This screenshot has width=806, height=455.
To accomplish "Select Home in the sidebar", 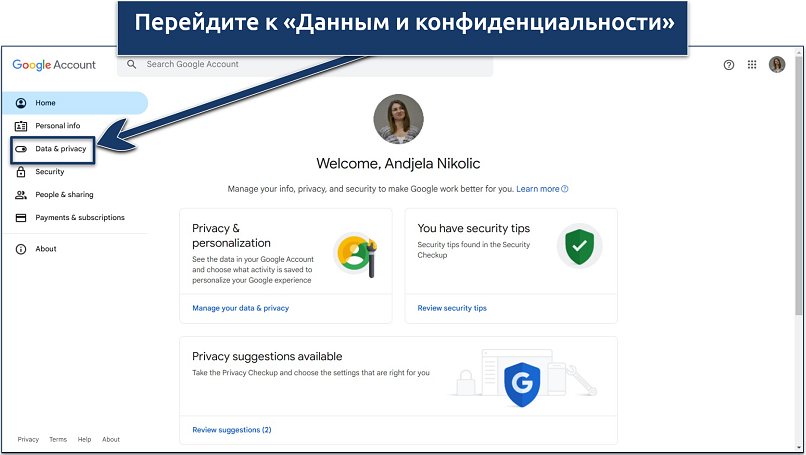I will point(46,103).
